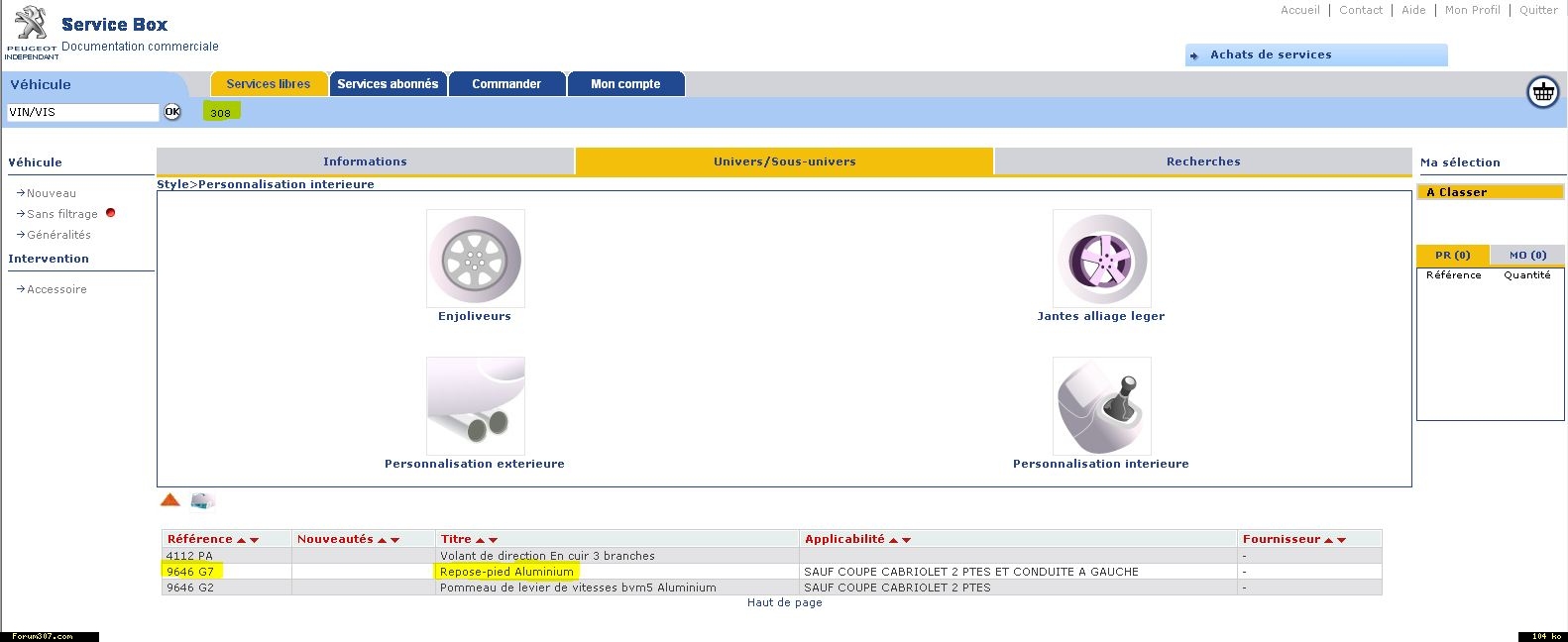This screenshot has height=642, width=1568.
Task: Open Personnalisation interieure gear lever icon
Action: [1101, 406]
